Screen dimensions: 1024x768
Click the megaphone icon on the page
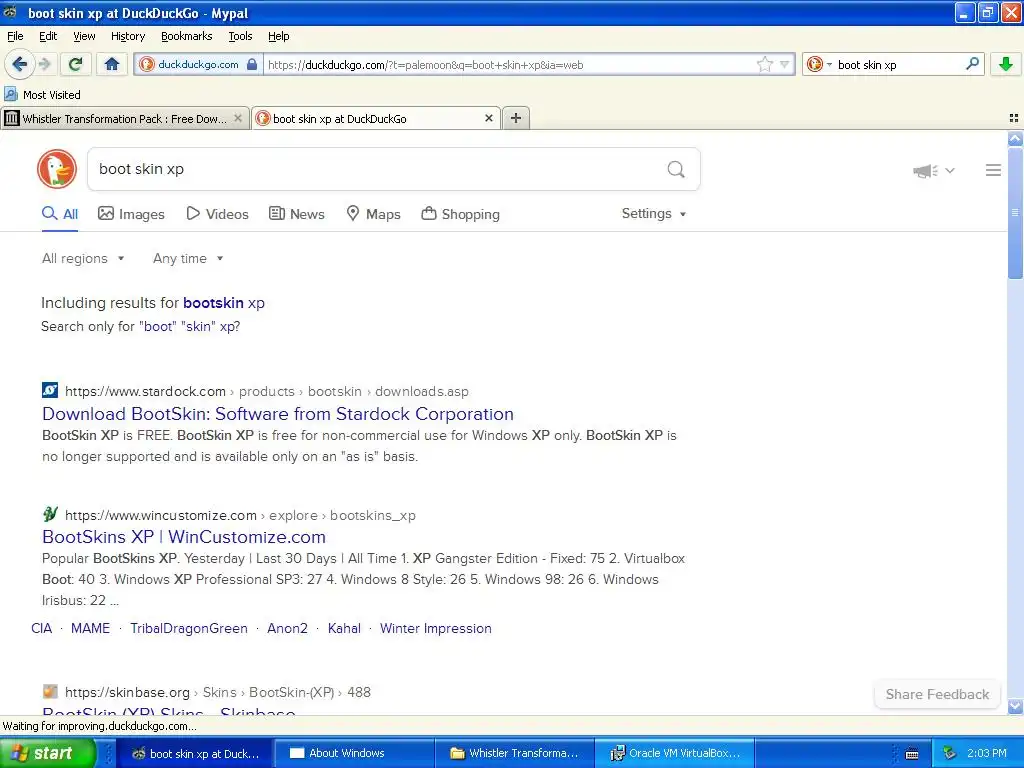tap(925, 170)
